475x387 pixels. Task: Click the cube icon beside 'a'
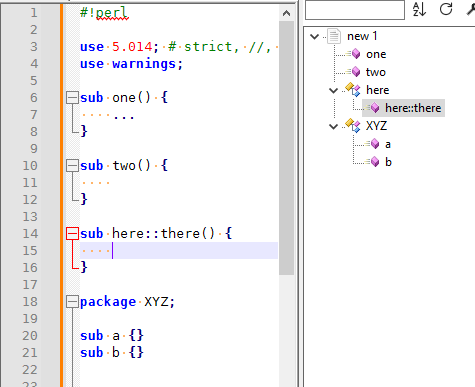pyautogui.click(x=374, y=144)
